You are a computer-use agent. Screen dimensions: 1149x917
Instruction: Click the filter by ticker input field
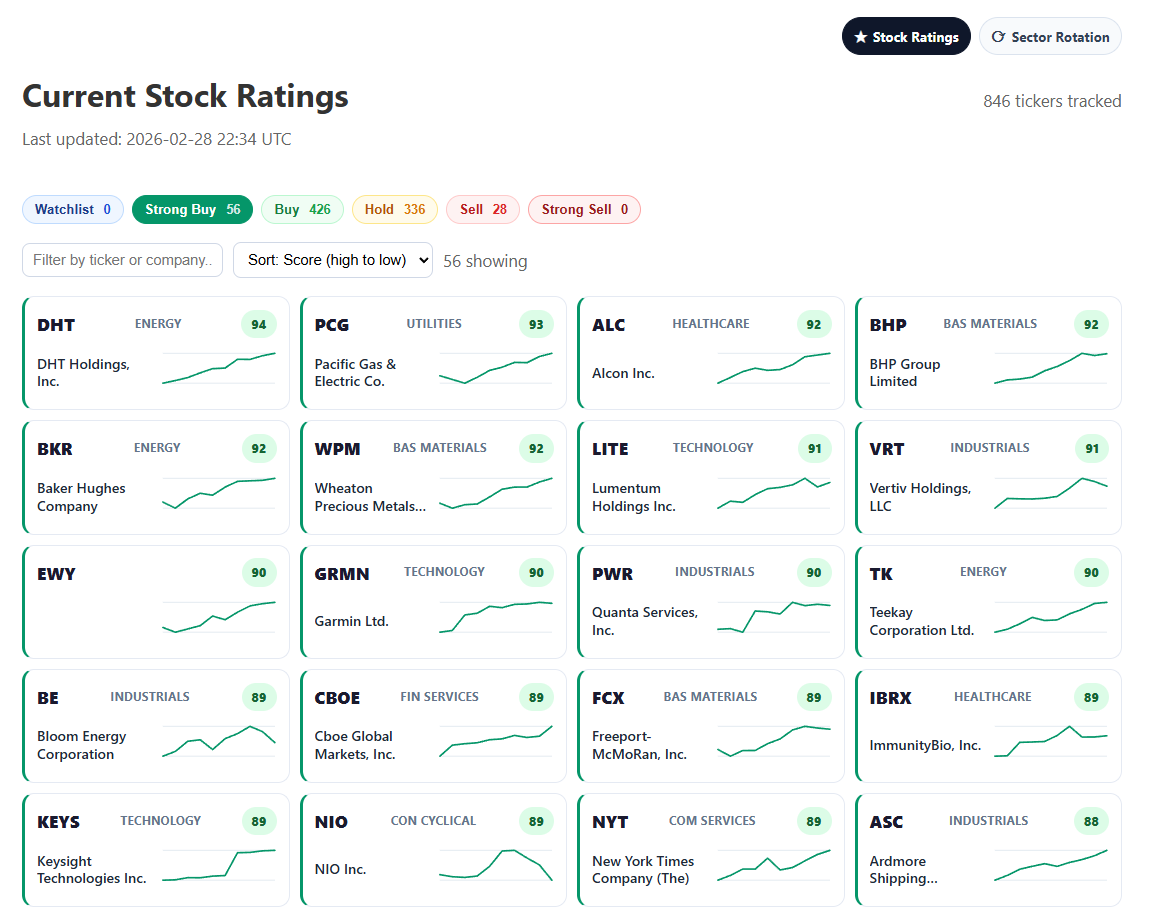click(122, 259)
